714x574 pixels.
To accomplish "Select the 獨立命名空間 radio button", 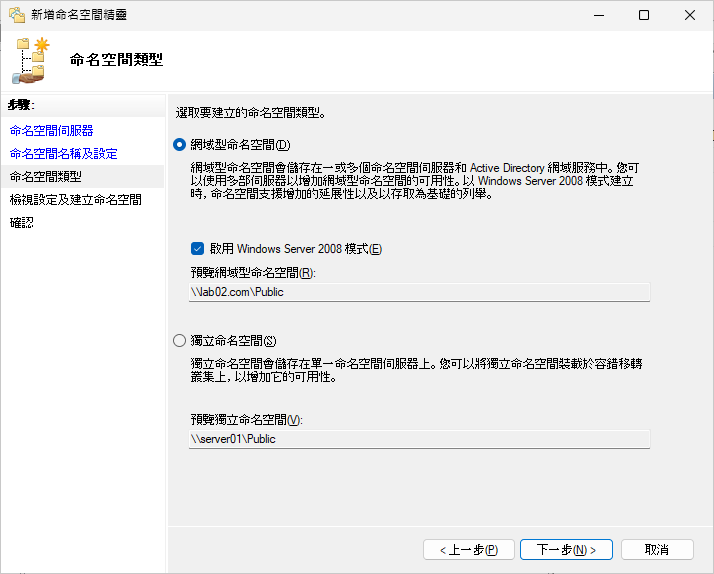I will click(179, 340).
